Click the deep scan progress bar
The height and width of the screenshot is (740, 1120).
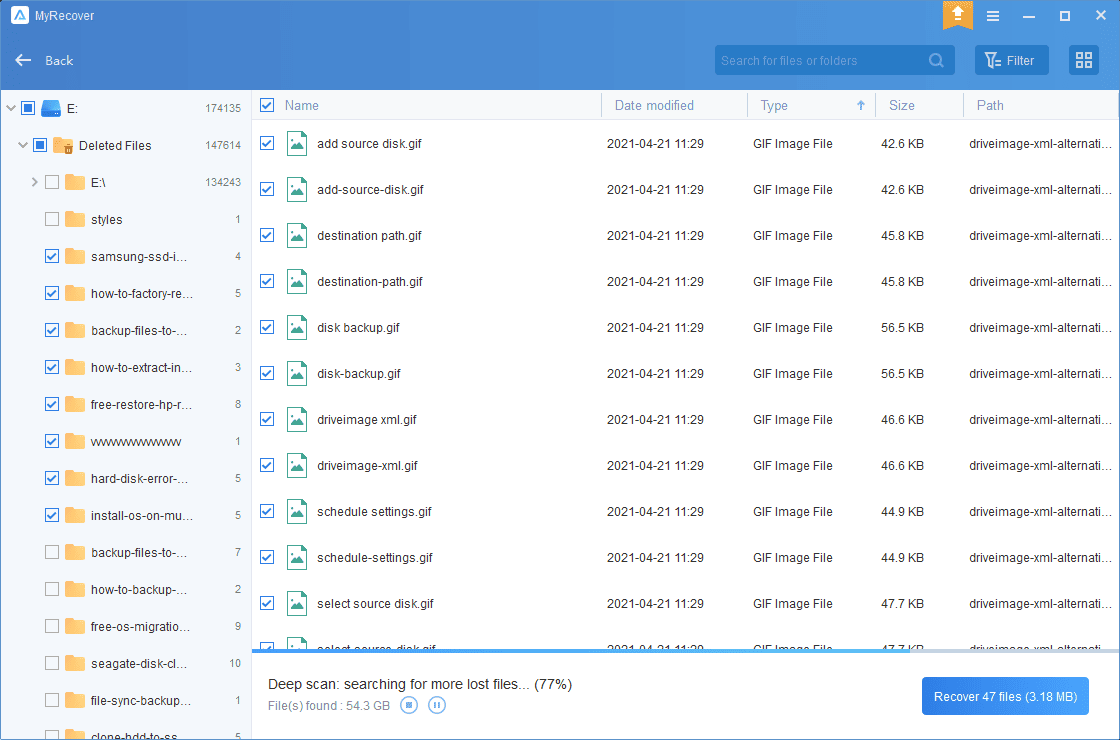(686, 651)
